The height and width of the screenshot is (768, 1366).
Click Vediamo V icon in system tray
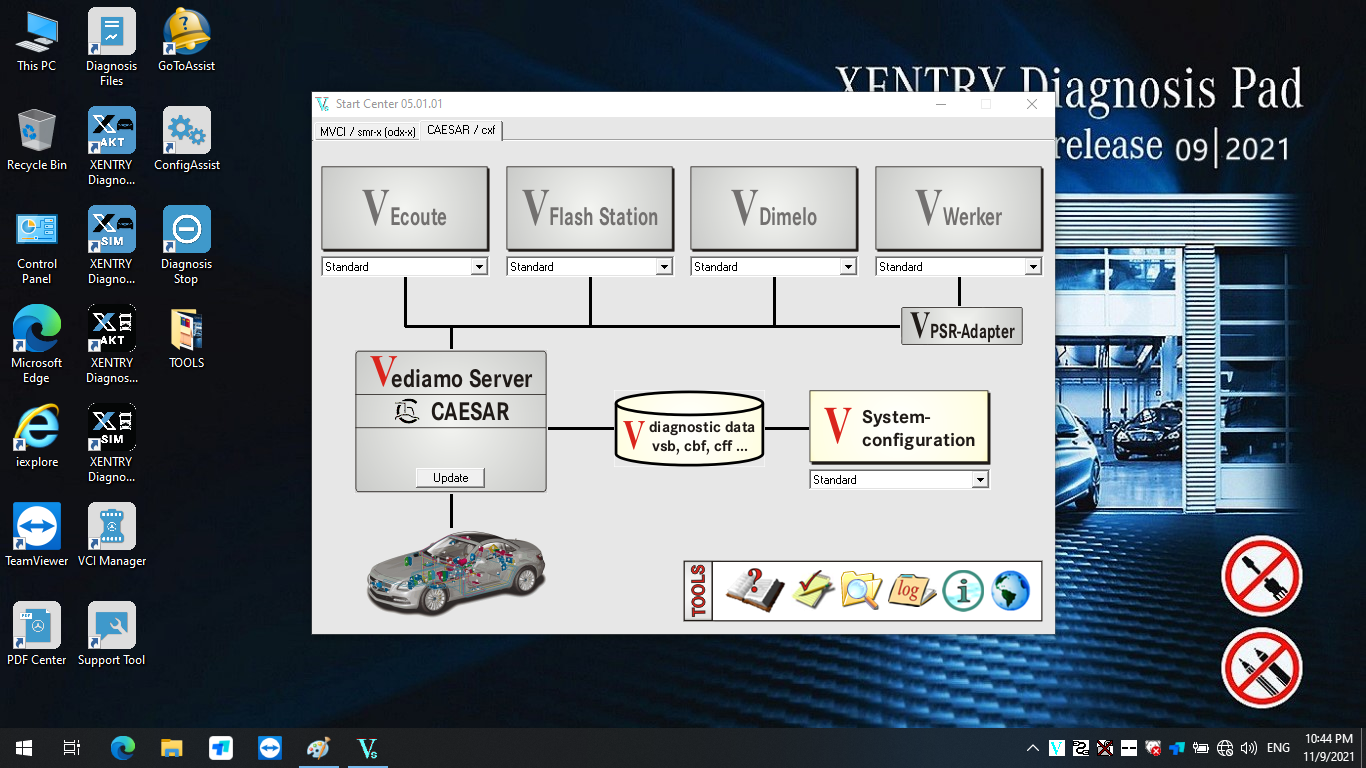(1057, 748)
